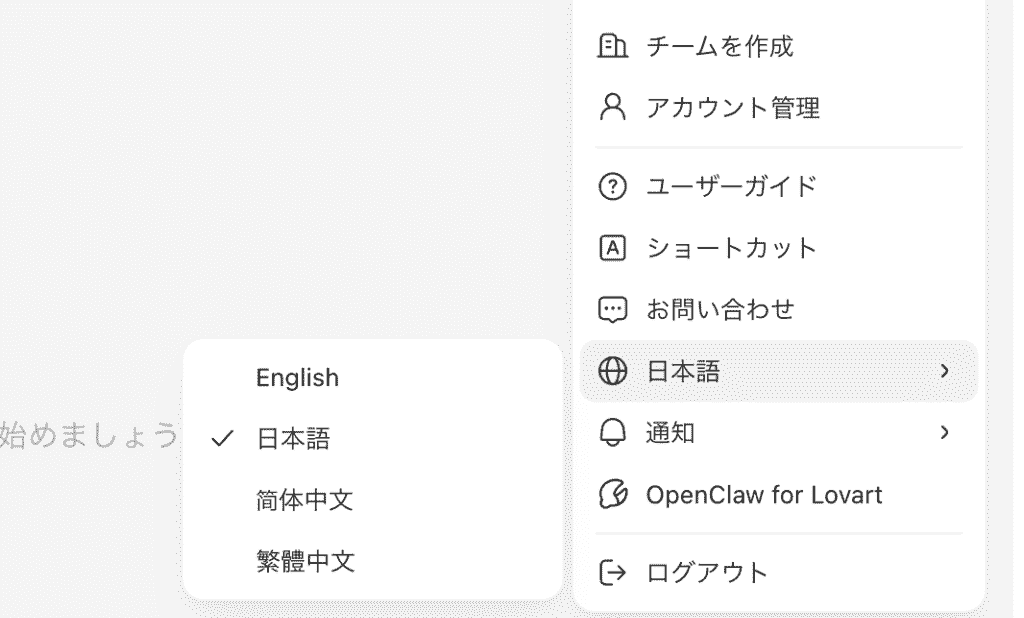
Task: Click the chat bubble icon for お問い合わせ
Action: click(x=612, y=310)
